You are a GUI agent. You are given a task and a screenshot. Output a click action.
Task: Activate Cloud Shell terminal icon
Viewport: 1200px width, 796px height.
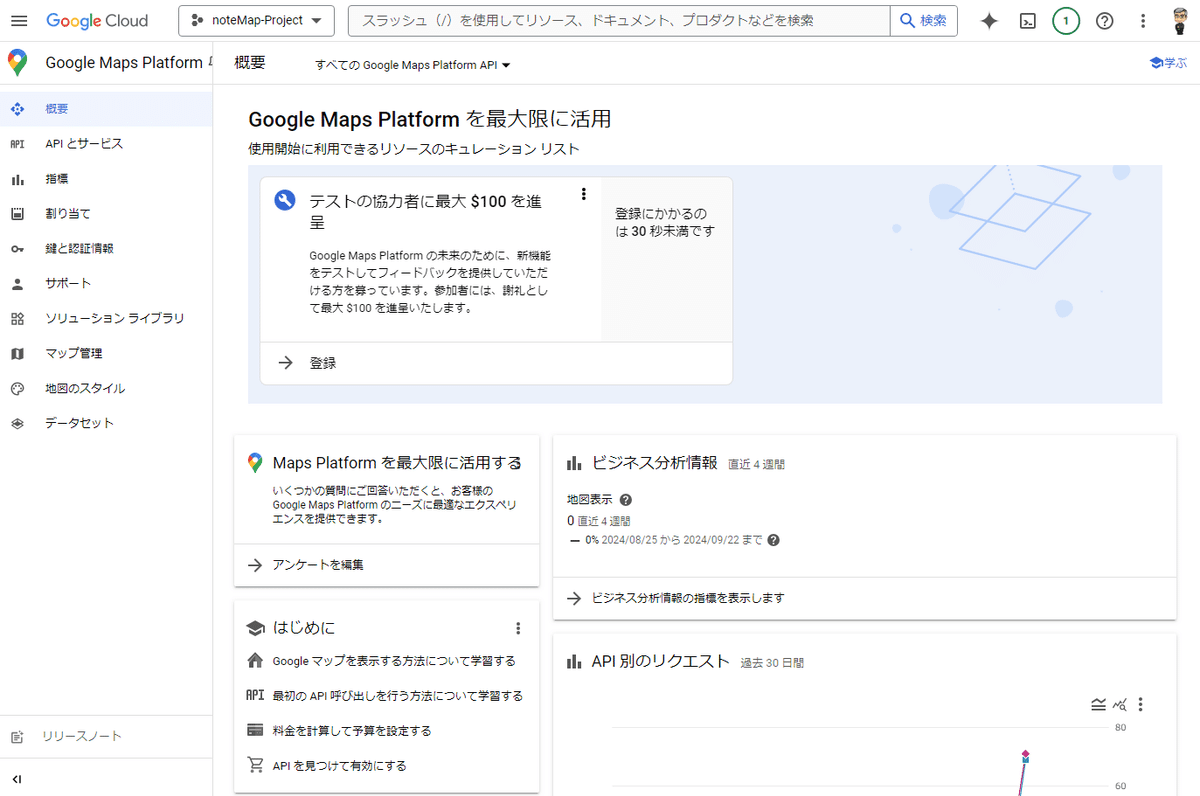coord(1027,21)
